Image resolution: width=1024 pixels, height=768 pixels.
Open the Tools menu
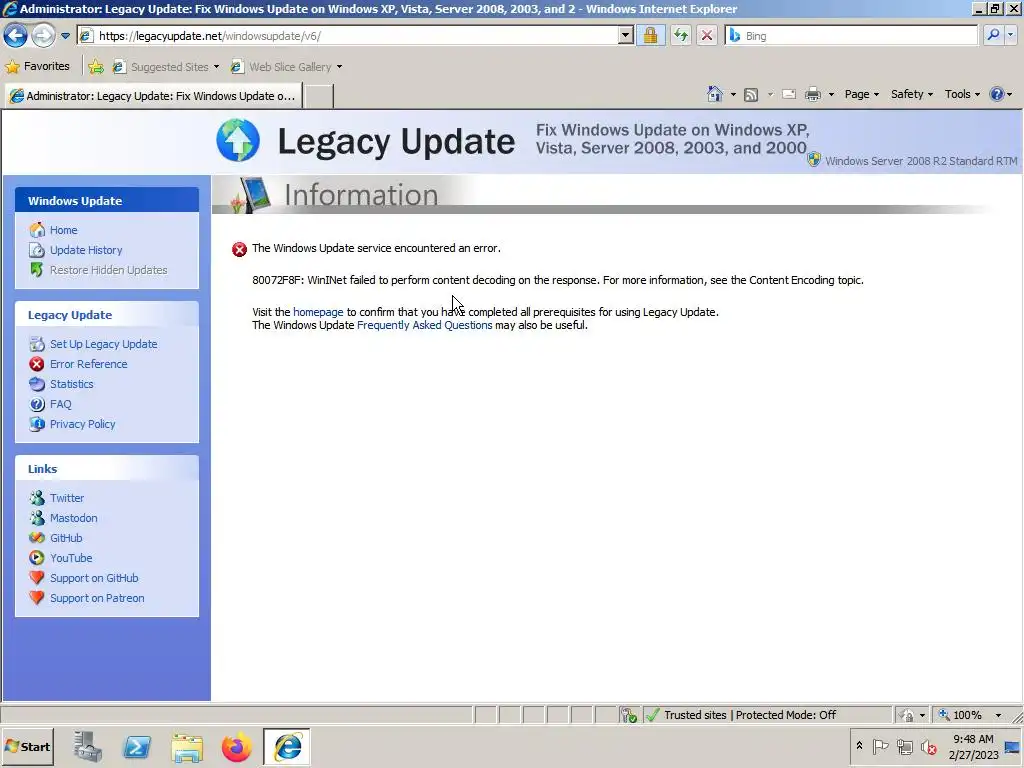point(962,94)
